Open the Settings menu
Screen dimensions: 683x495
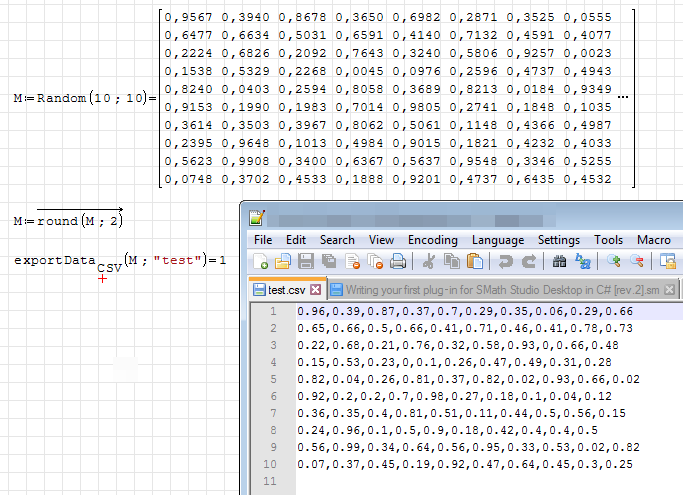[x=558, y=240]
